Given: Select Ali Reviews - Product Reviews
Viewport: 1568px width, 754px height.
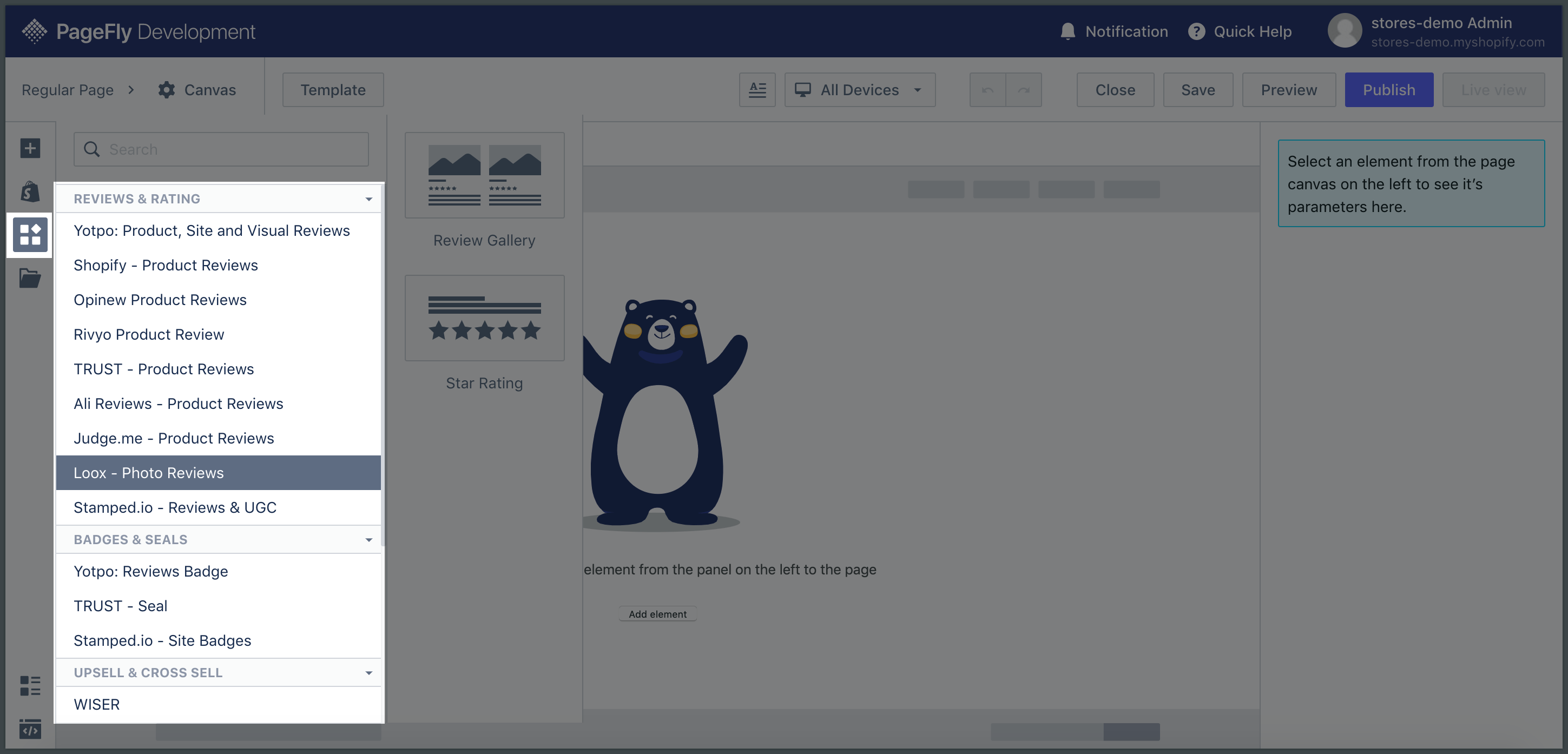Looking at the screenshot, I should coord(219,404).
